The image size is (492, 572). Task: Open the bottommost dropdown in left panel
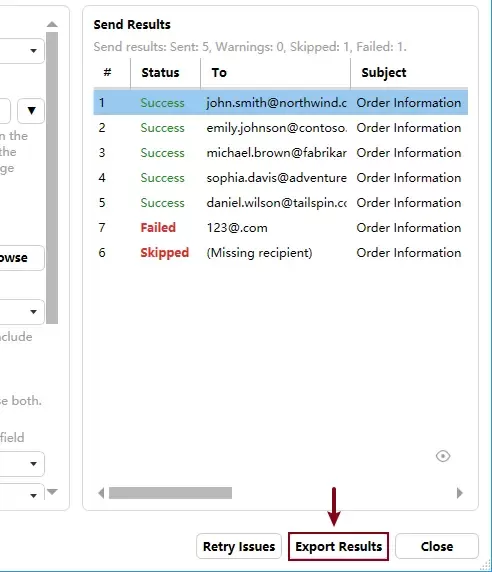[x=33, y=495]
